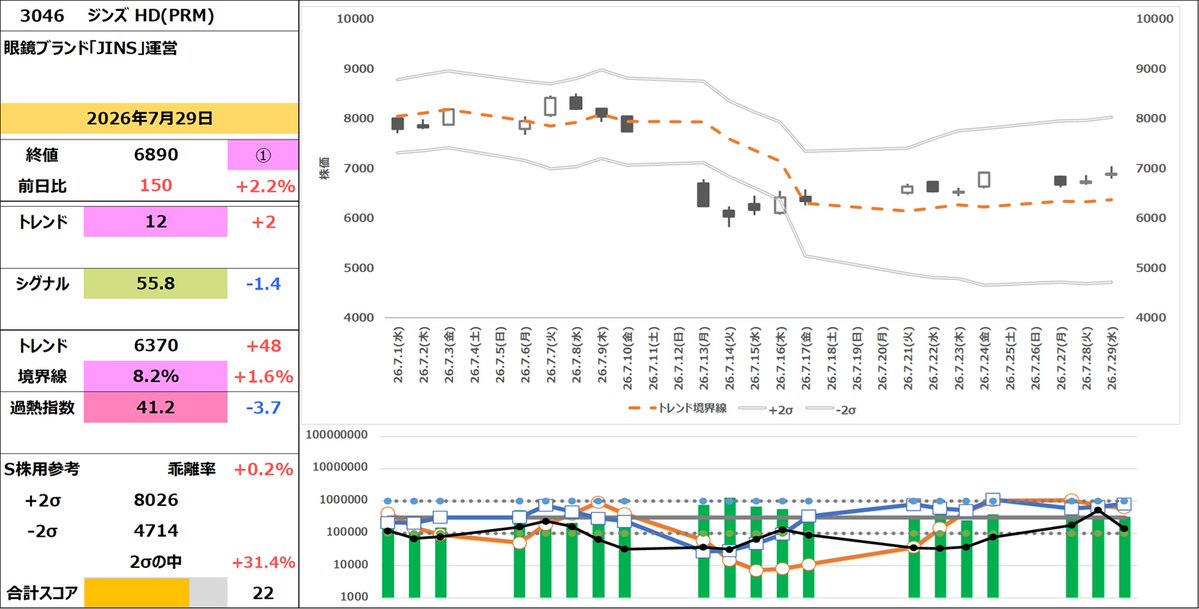Viewport: 1199px width, 609px height.
Task: Click the +2 trend change value
Action: coord(265,223)
